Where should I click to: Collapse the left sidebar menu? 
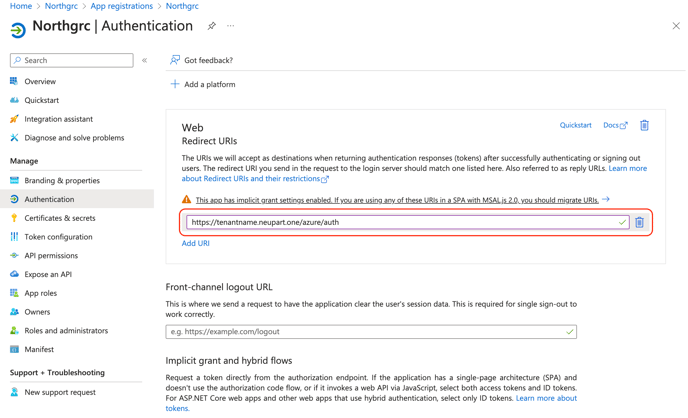(x=144, y=60)
